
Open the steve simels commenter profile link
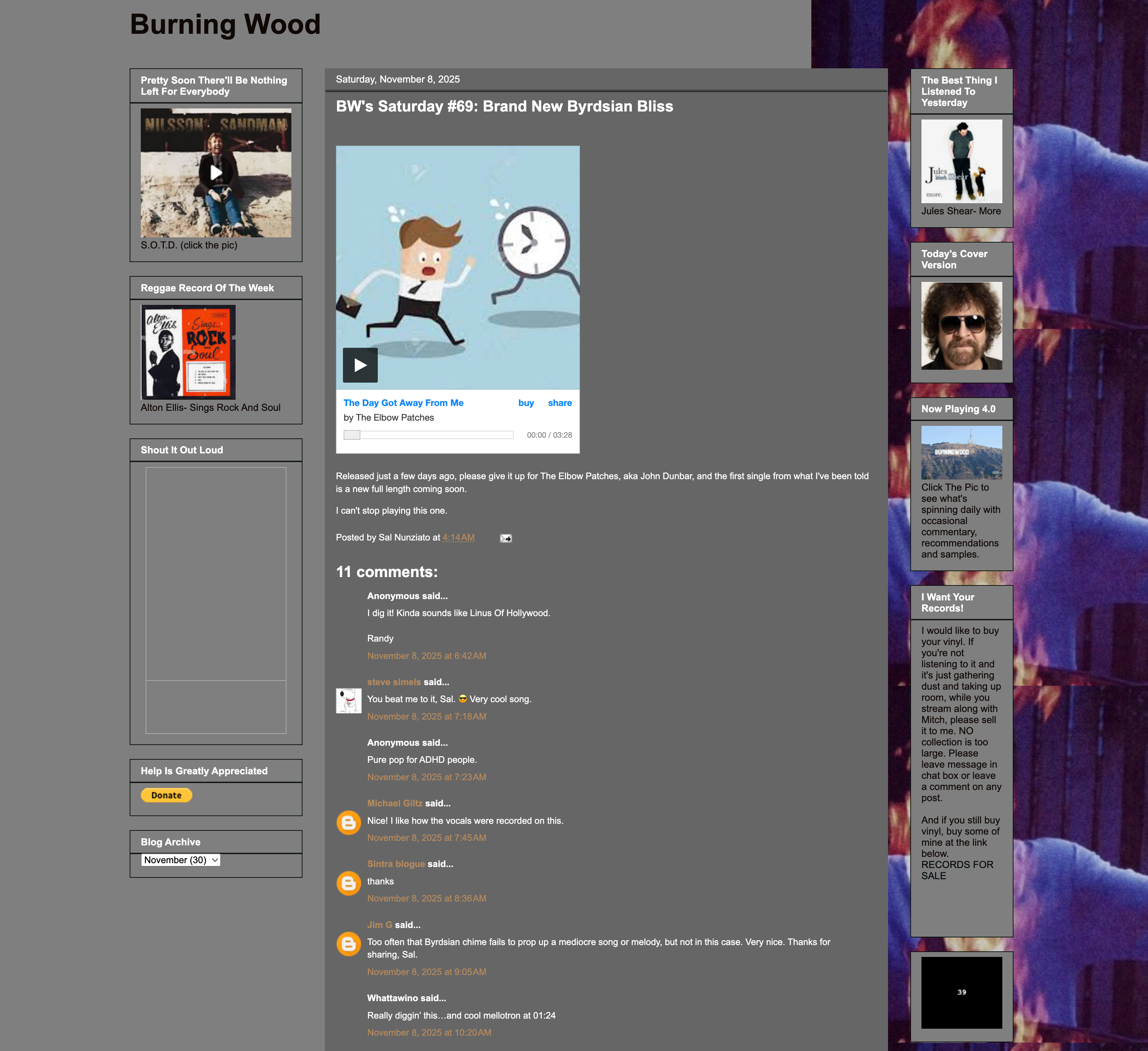pyautogui.click(x=393, y=682)
